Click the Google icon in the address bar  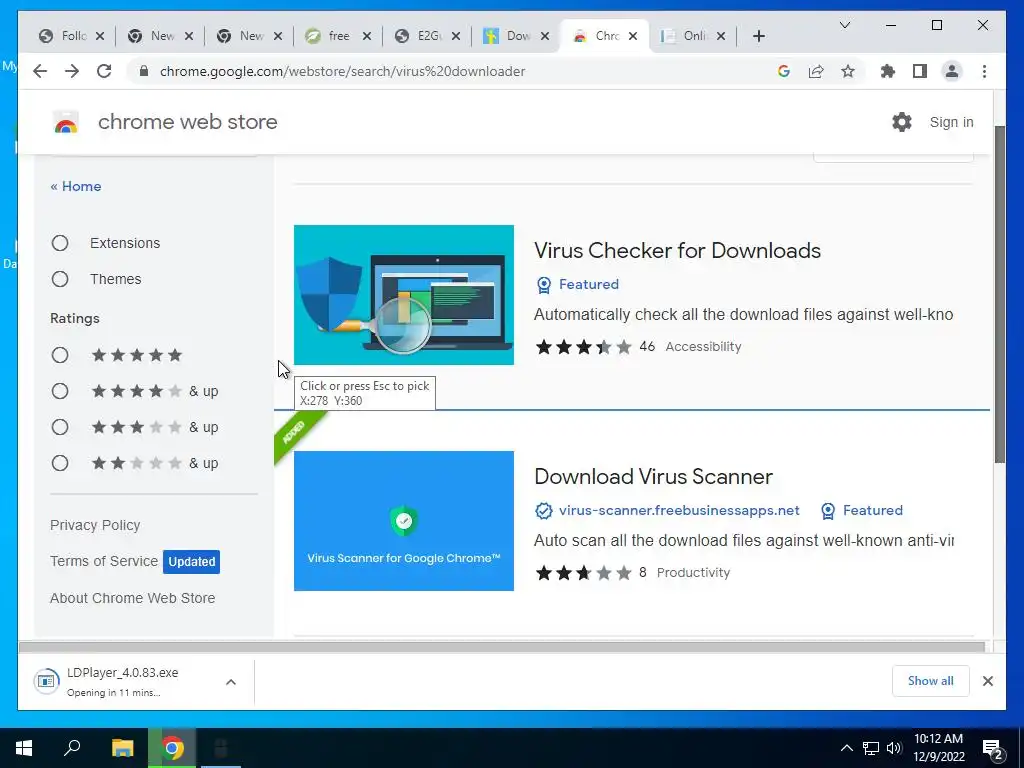[x=784, y=71]
